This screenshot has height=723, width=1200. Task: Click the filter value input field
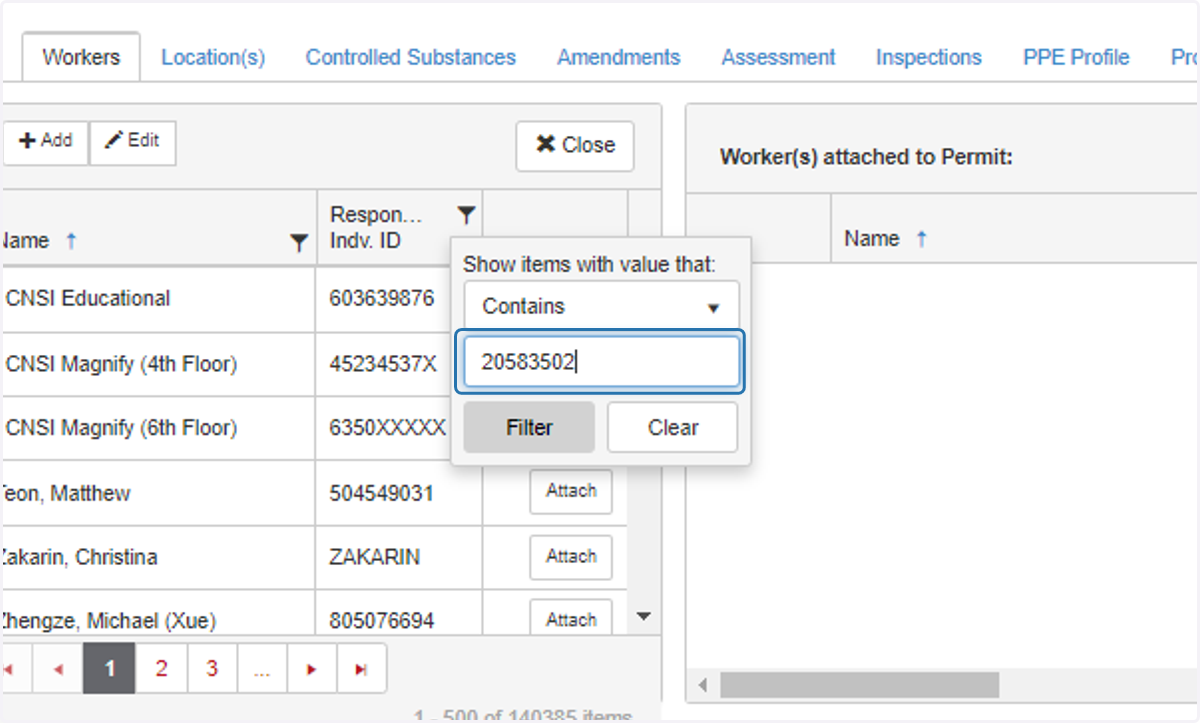(x=601, y=363)
